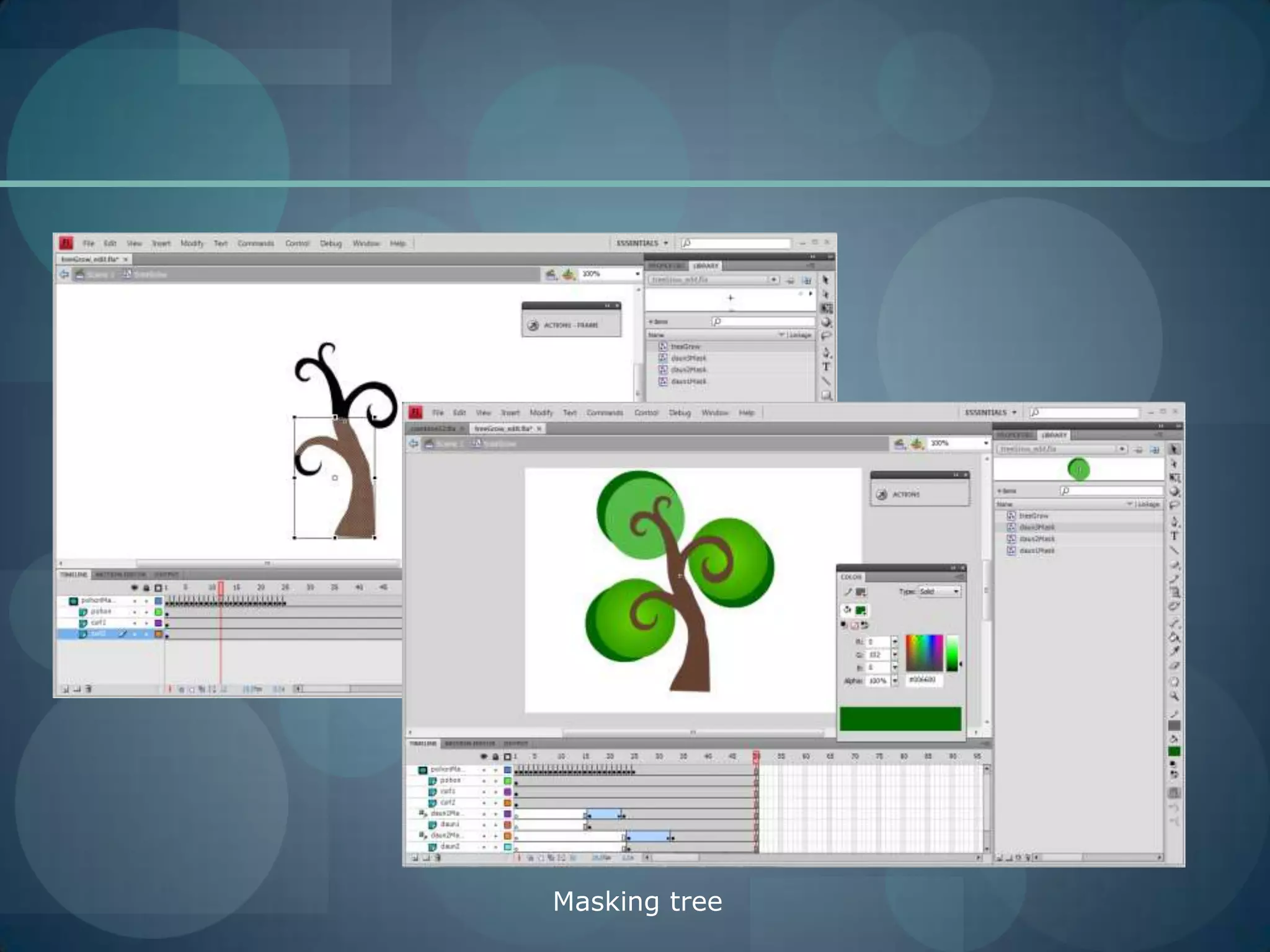Select the 3D Rotation tool in front window
The width and height of the screenshot is (1270, 952).
1174,492
